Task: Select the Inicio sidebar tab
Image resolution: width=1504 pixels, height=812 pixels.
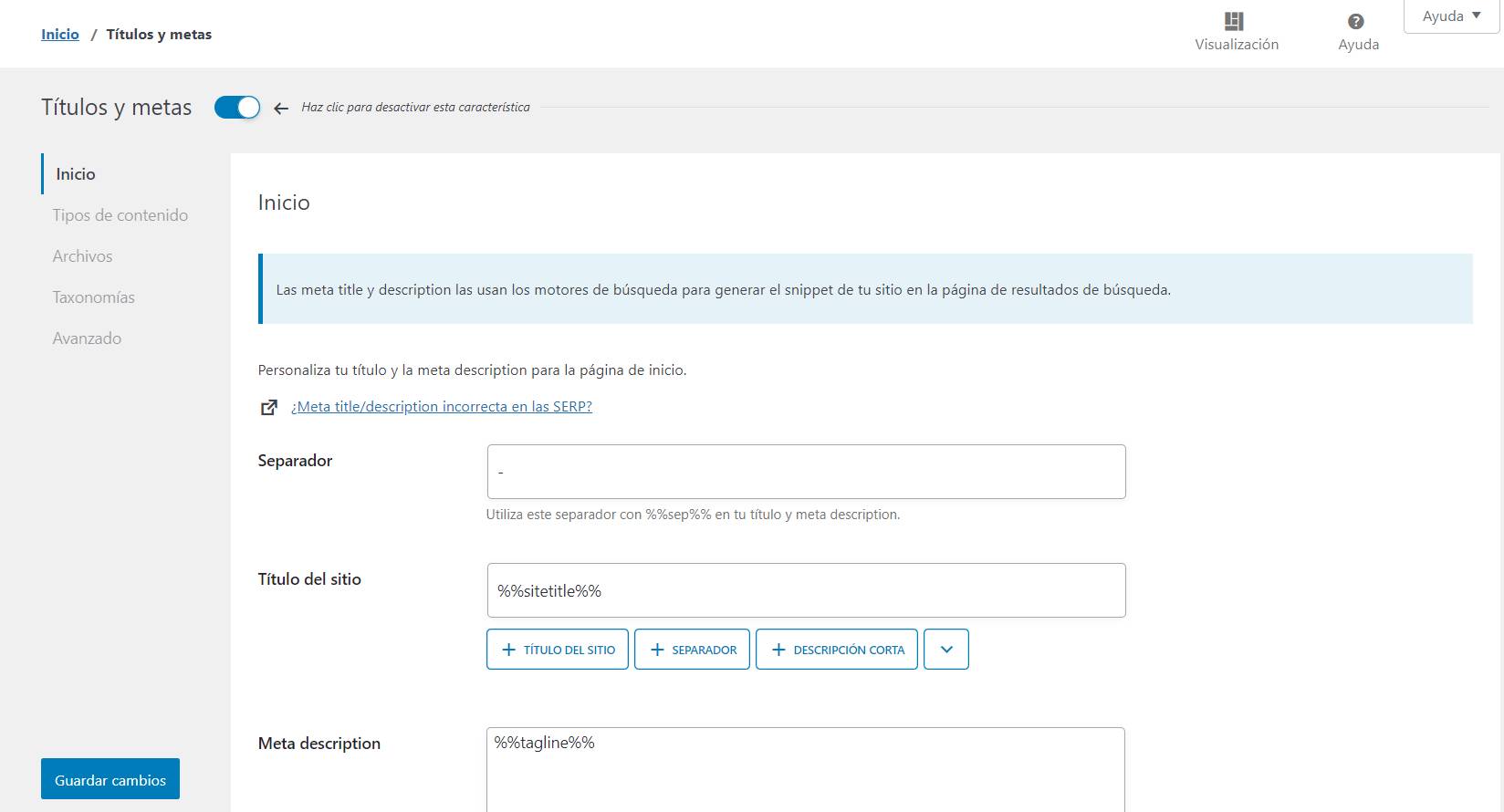Action: 76,174
